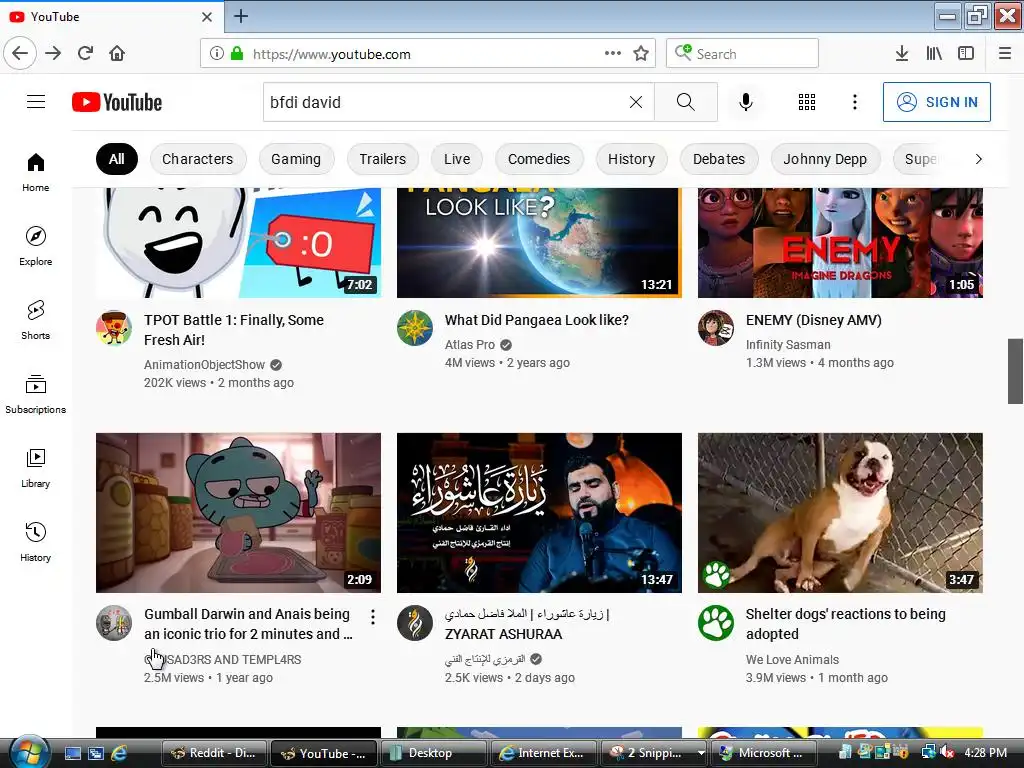
Task: Play the Pangaea Earth thumbnail video
Action: (539, 243)
